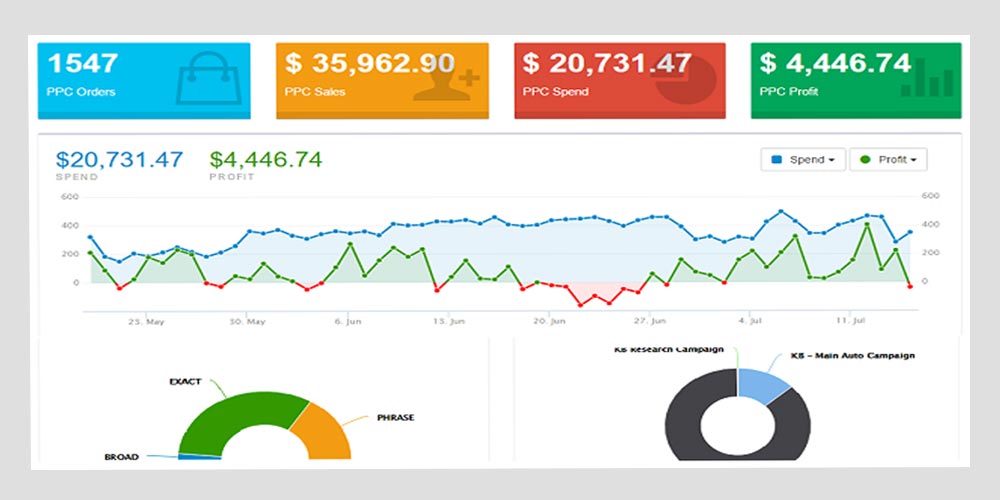The image size is (1000, 500).
Task: Open the Spend metric dropdown
Action: click(803, 160)
